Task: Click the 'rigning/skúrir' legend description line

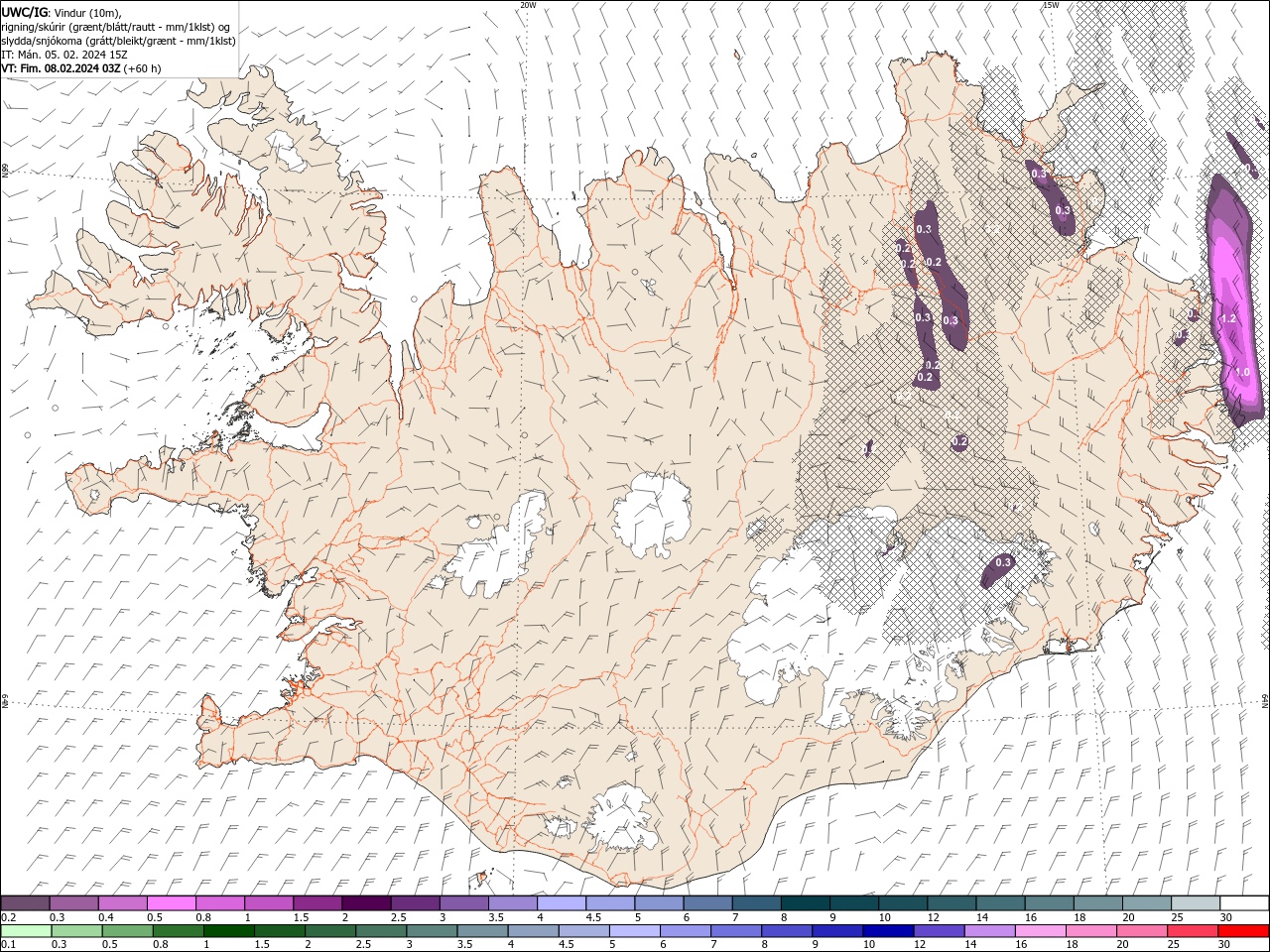Action: pyautogui.click(x=116, y=27)
